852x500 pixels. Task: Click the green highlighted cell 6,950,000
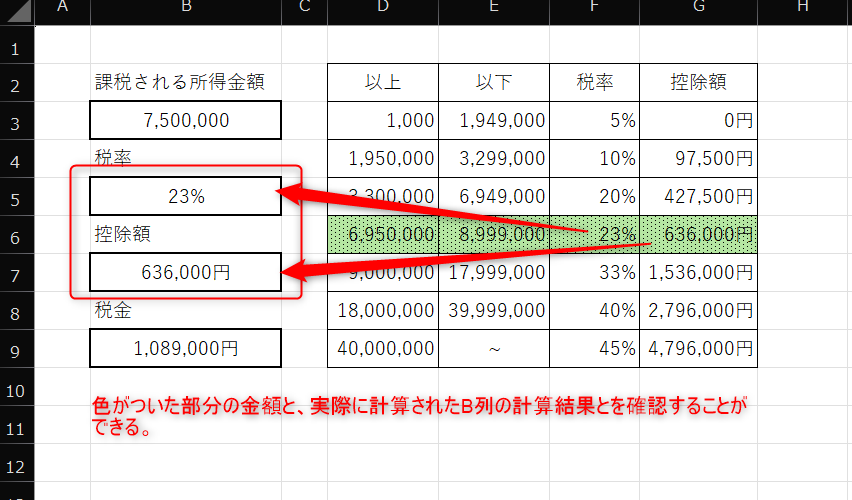383,234
